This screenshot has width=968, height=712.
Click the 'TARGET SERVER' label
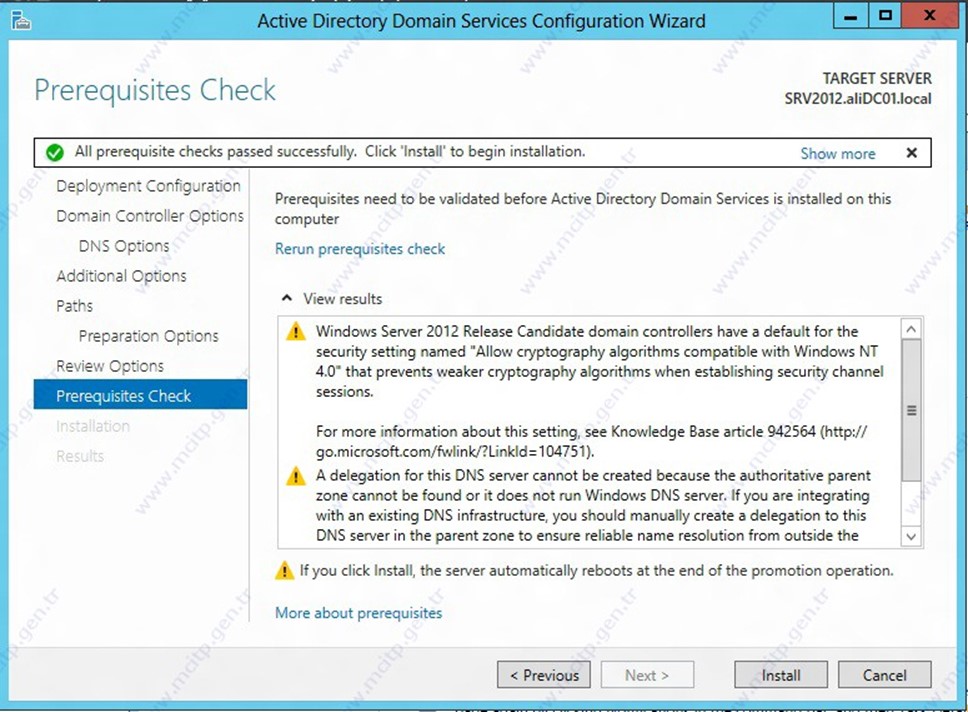(x=877, y=78)
